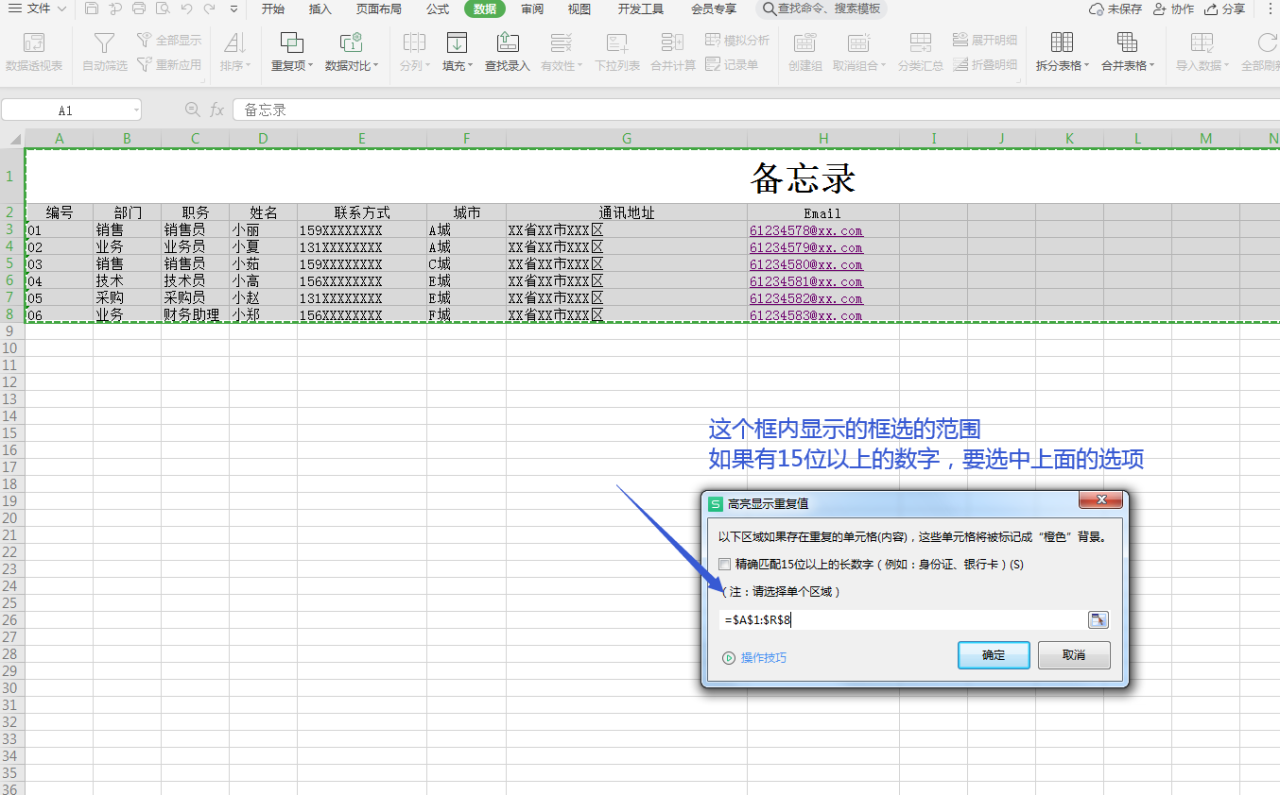Switch to the 会员专享 tab

[714, 9]
